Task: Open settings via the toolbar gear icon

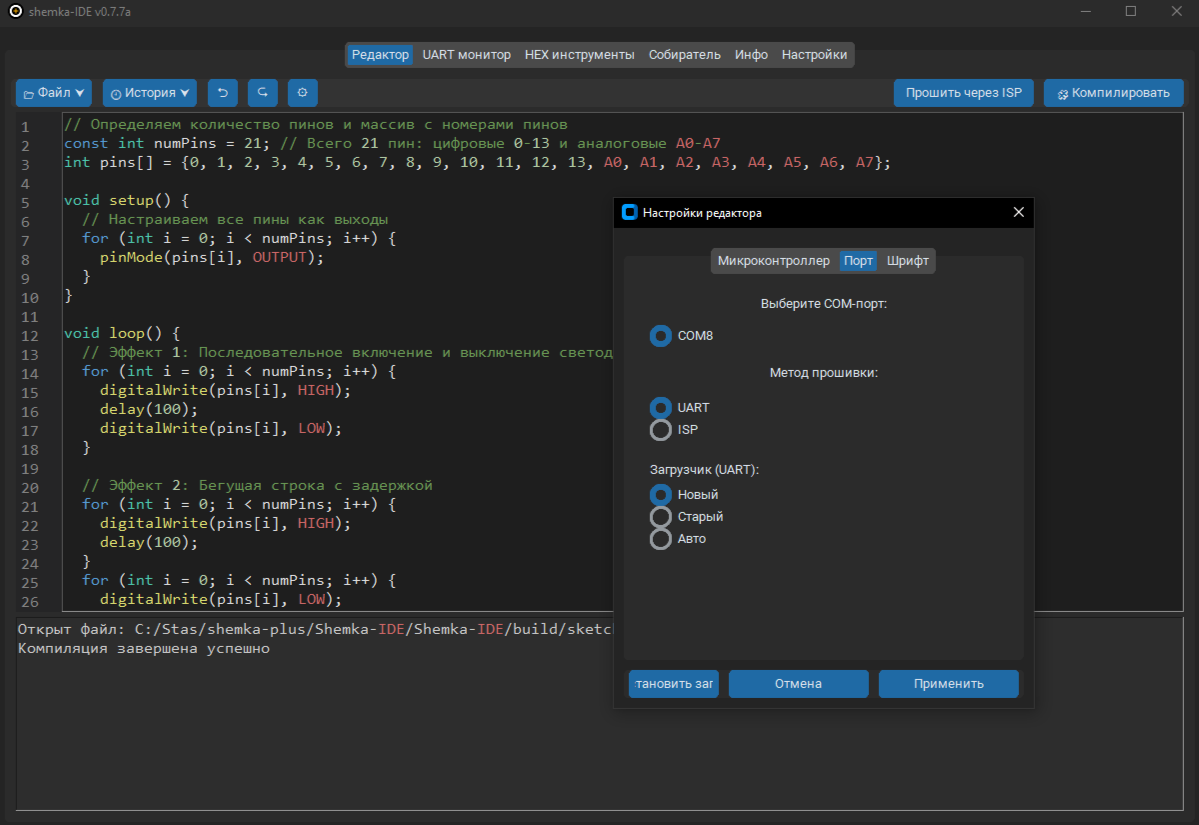Action: click(302, 93)
